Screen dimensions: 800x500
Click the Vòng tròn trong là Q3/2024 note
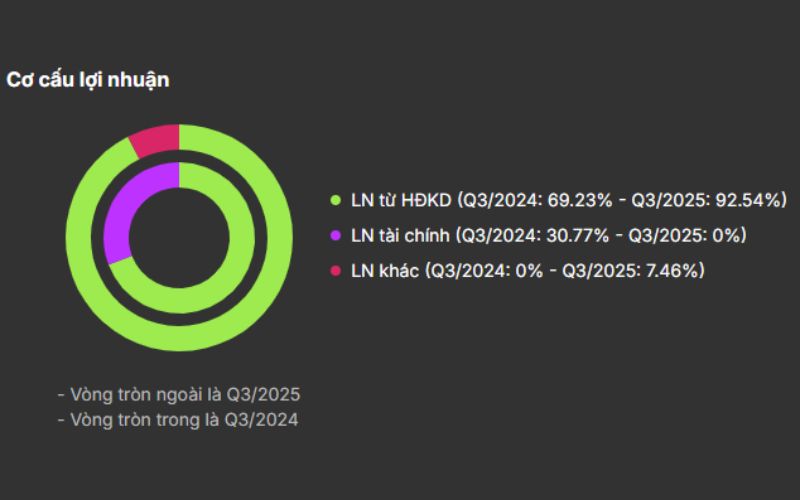(x=178, y=420)
